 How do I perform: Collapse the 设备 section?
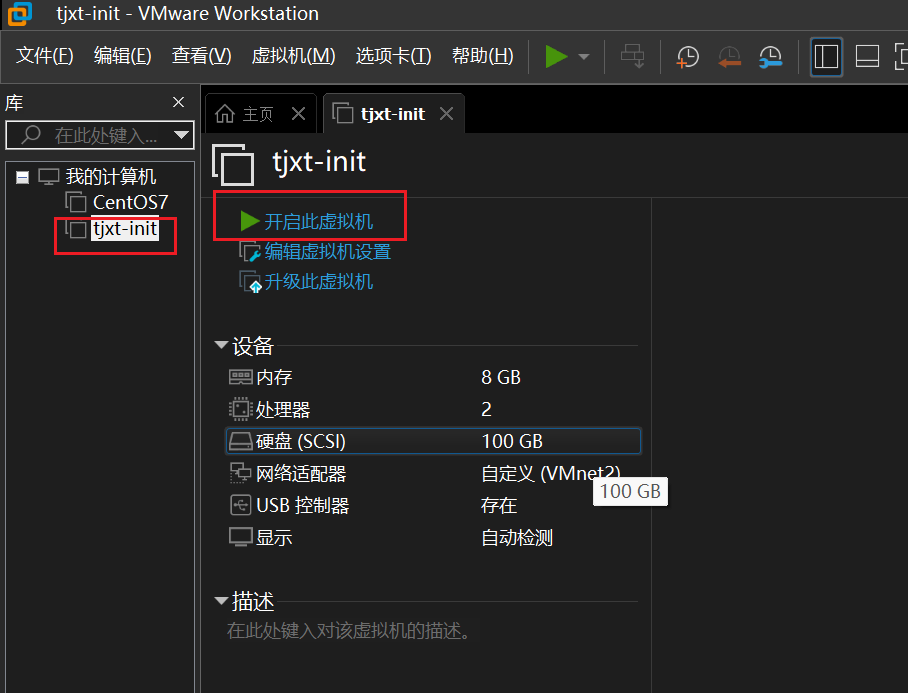click(x=221, y=344)
